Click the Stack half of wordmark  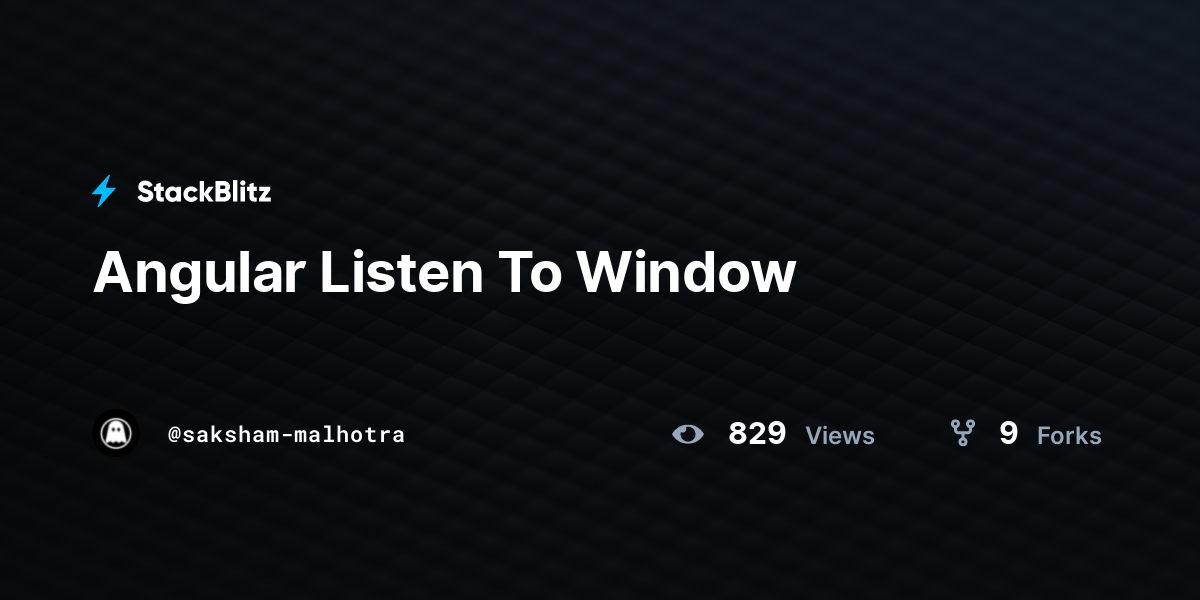pos(172,192)
